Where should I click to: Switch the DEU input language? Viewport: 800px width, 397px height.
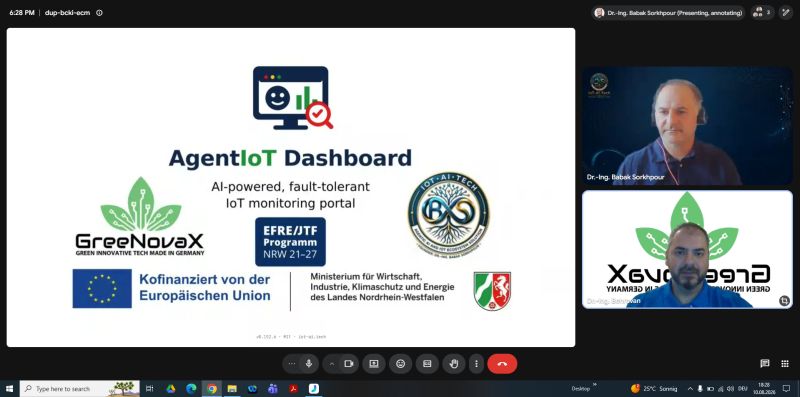click(742, 389)
